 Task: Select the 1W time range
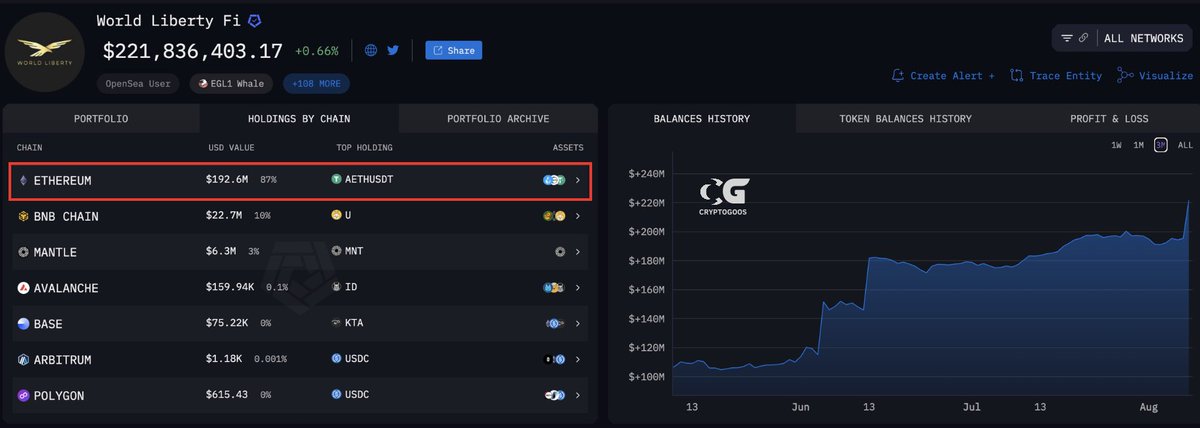pos(1116,145)
